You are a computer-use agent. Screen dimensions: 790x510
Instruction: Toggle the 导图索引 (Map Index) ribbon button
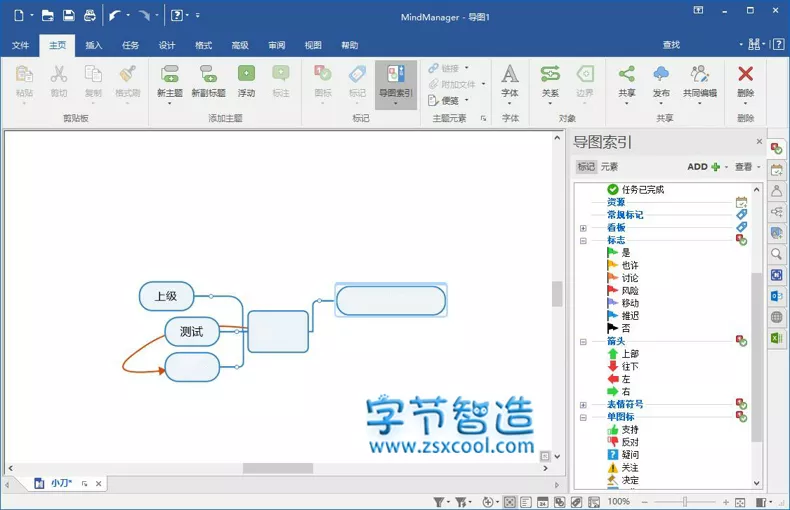coord(396,85)
